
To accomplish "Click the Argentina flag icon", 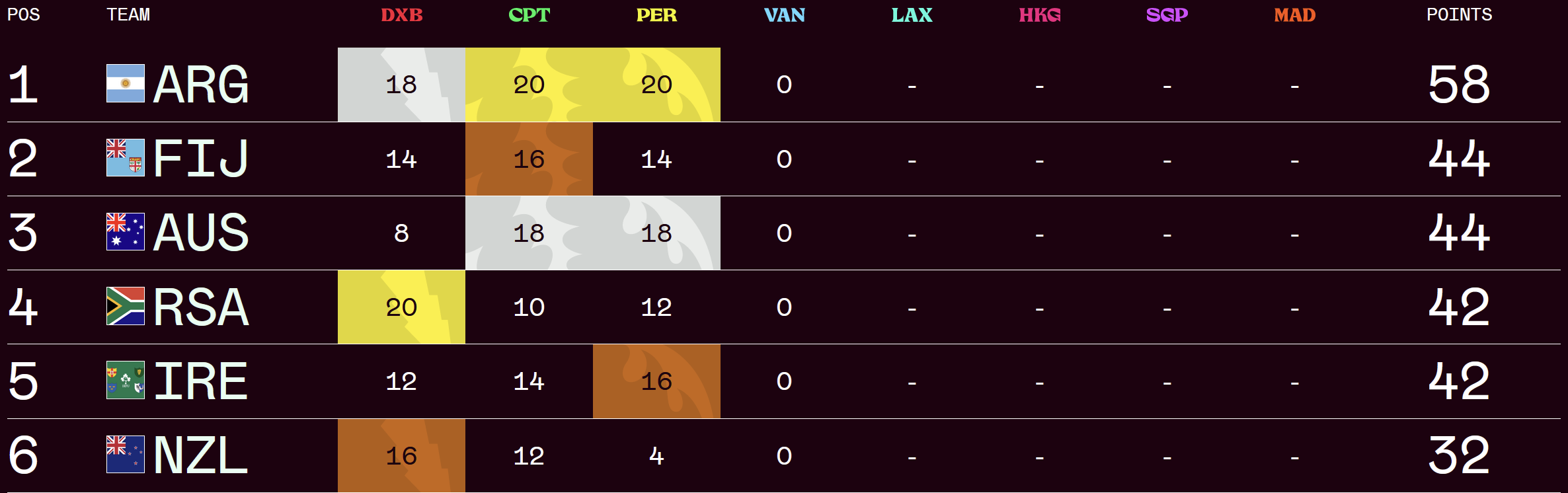I will pos(126,83).
